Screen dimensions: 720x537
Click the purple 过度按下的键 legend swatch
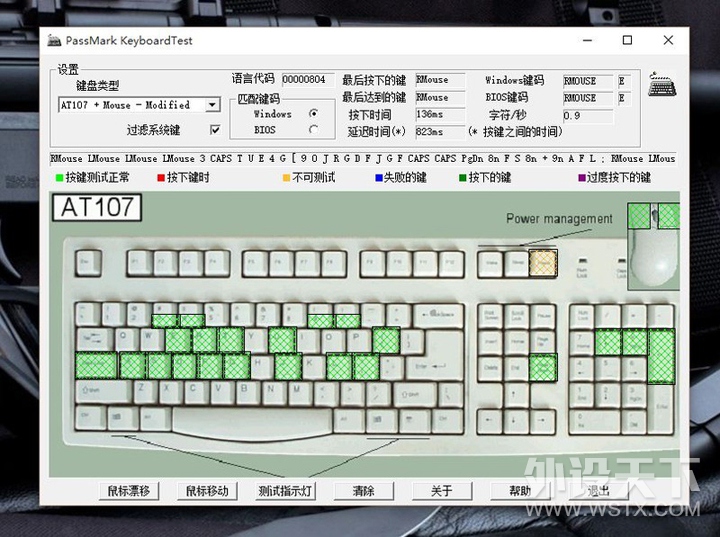582,178
